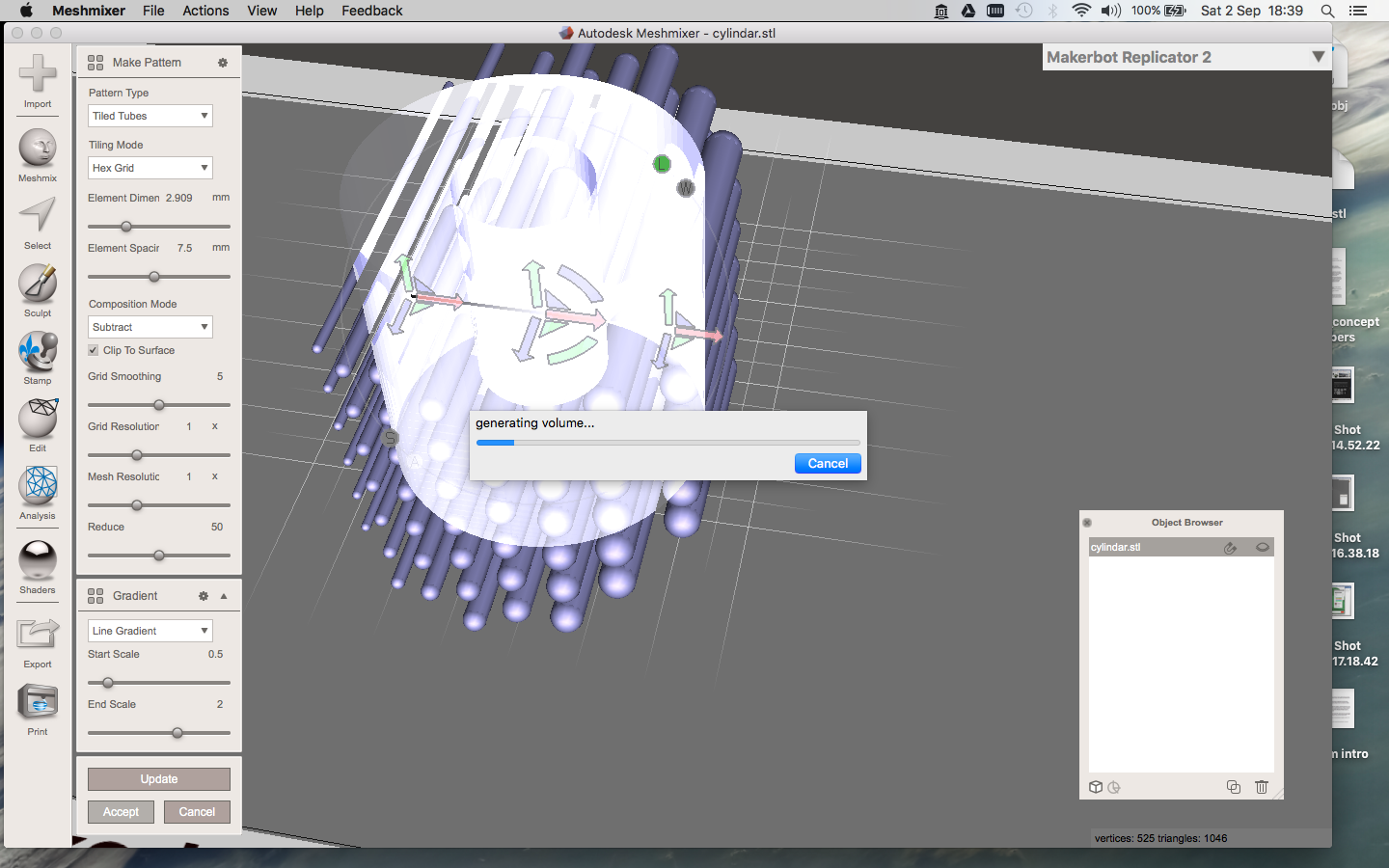Close the Object Browser panel

coord(1087,523)
